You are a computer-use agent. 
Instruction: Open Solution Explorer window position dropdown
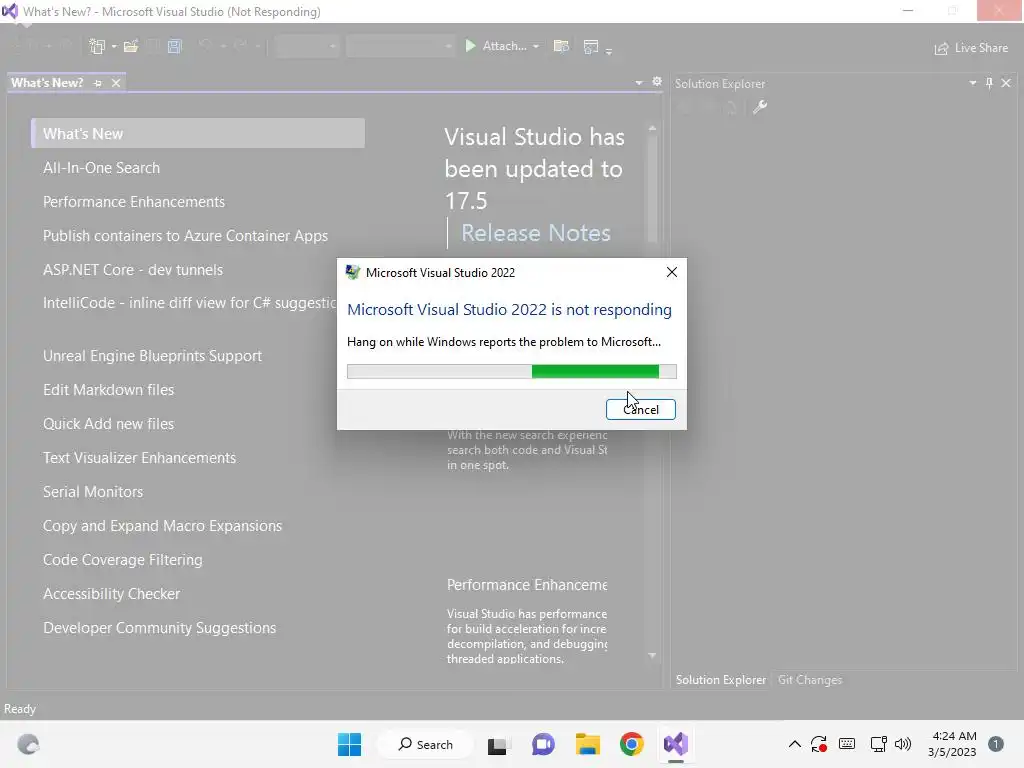[972, 83]
